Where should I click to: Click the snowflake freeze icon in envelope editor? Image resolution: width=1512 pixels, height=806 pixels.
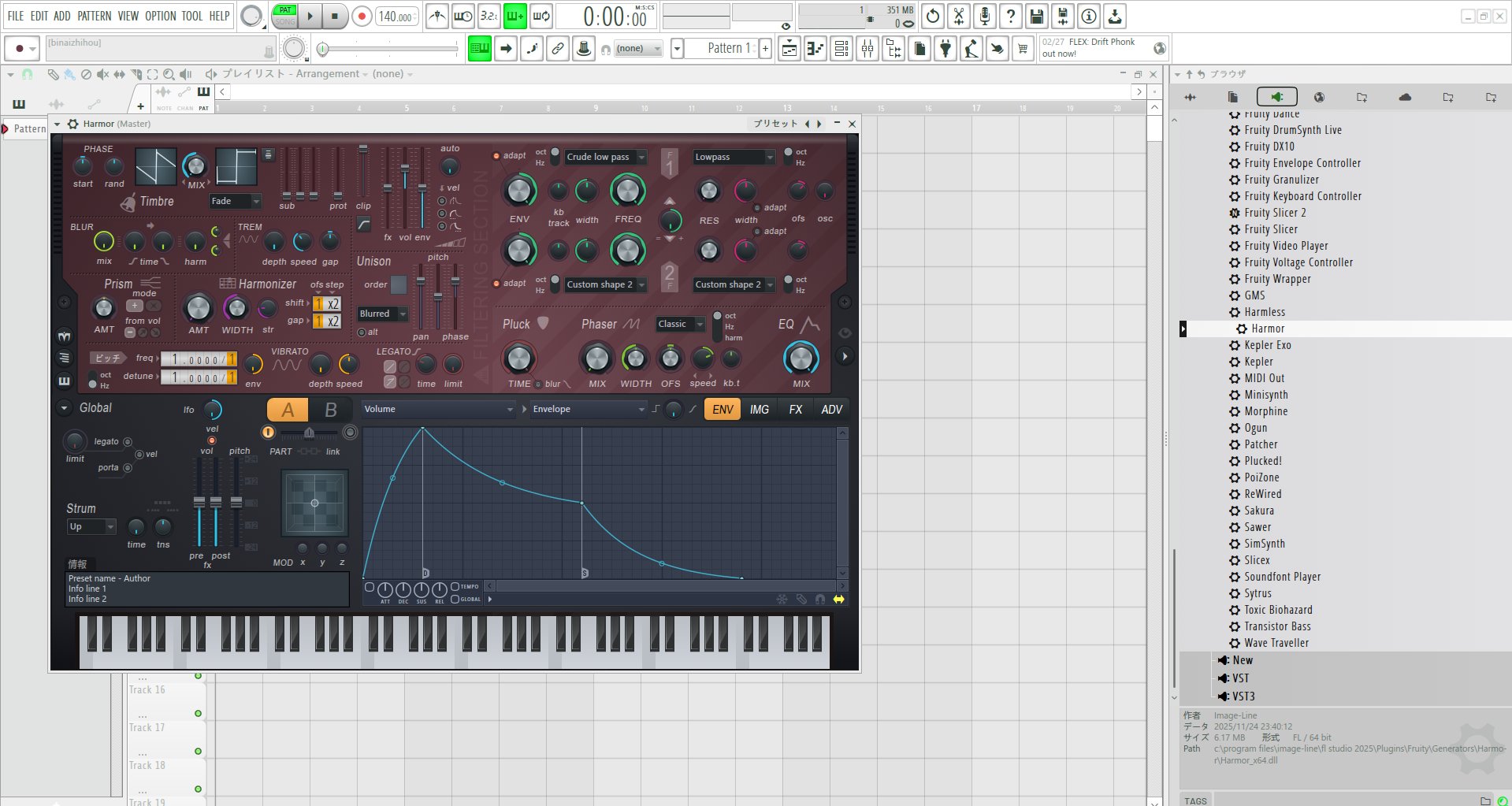(782, 600)
